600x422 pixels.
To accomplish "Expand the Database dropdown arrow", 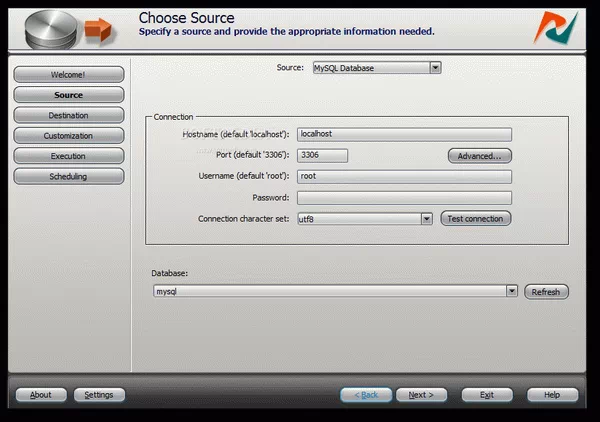I will pos(512,291).
